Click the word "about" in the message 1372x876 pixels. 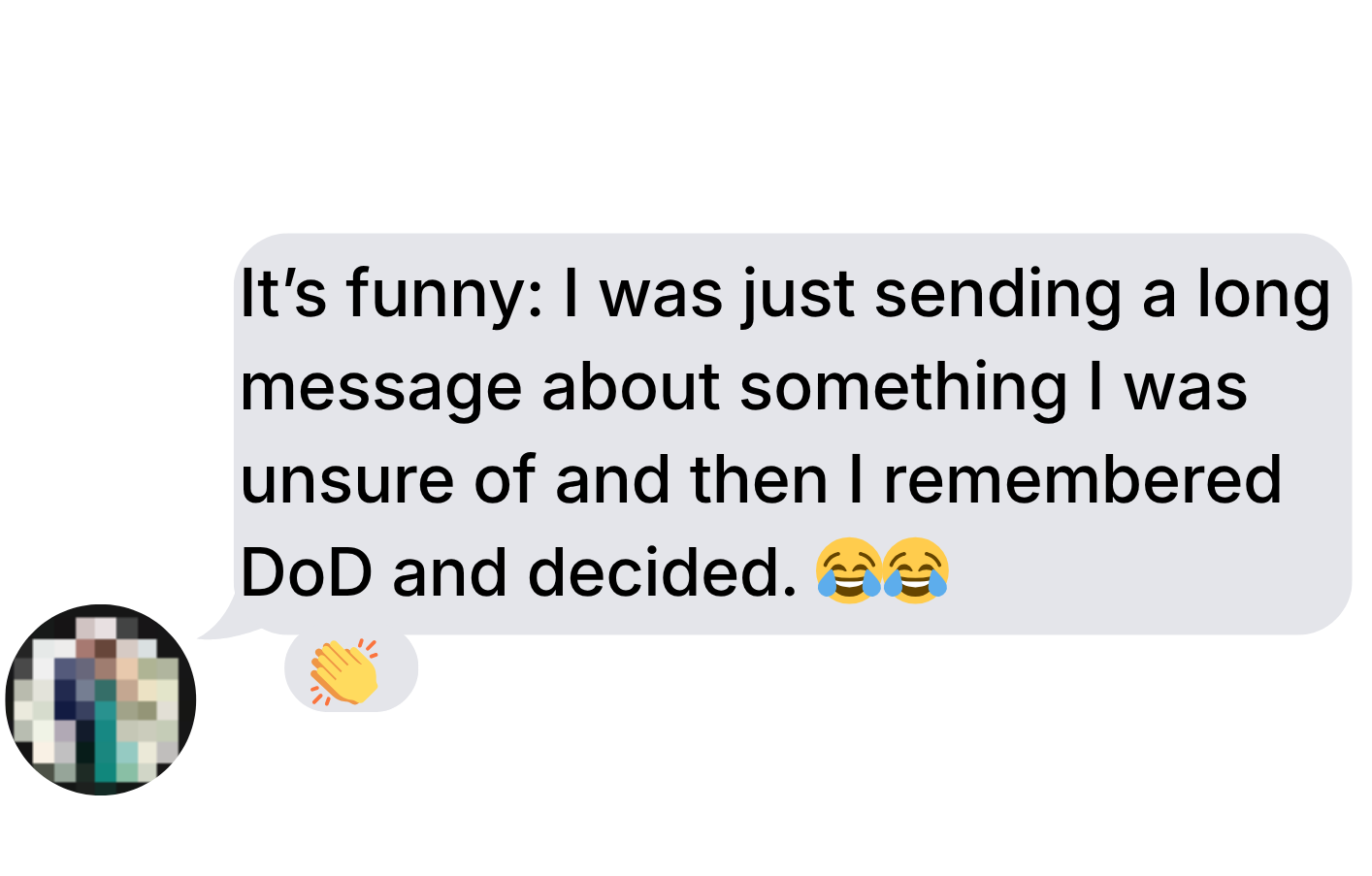pyautogui.click(x=631, y=387)
